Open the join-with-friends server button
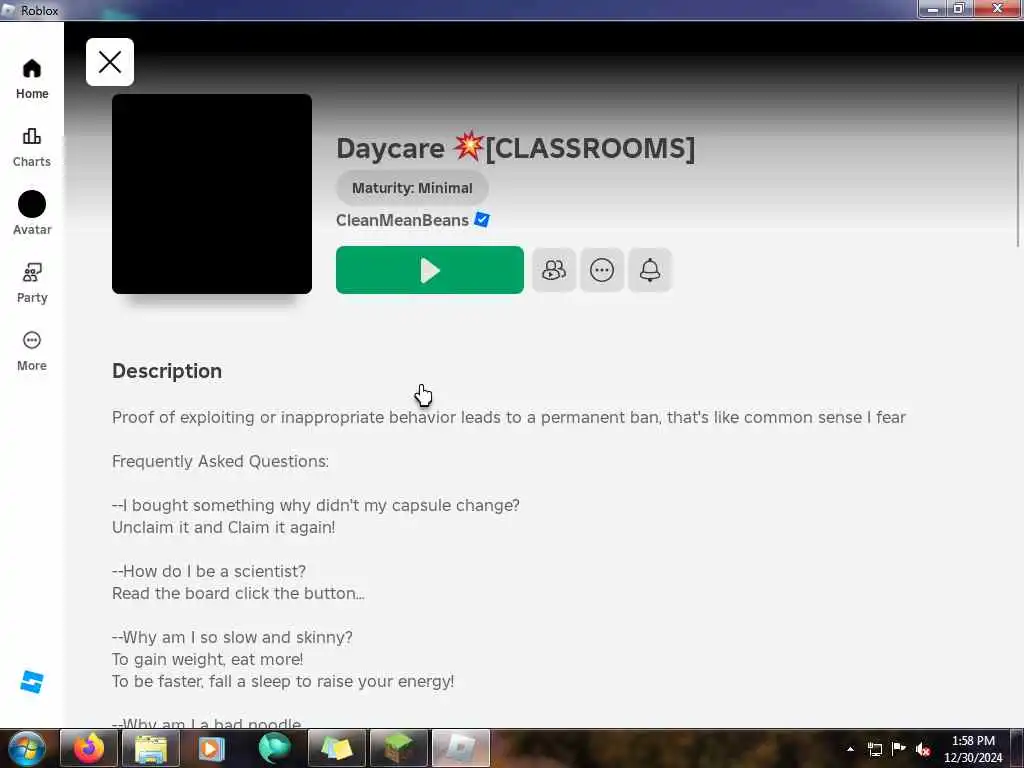The height and width of the screenshot is (768, 1024). [554, 270]
